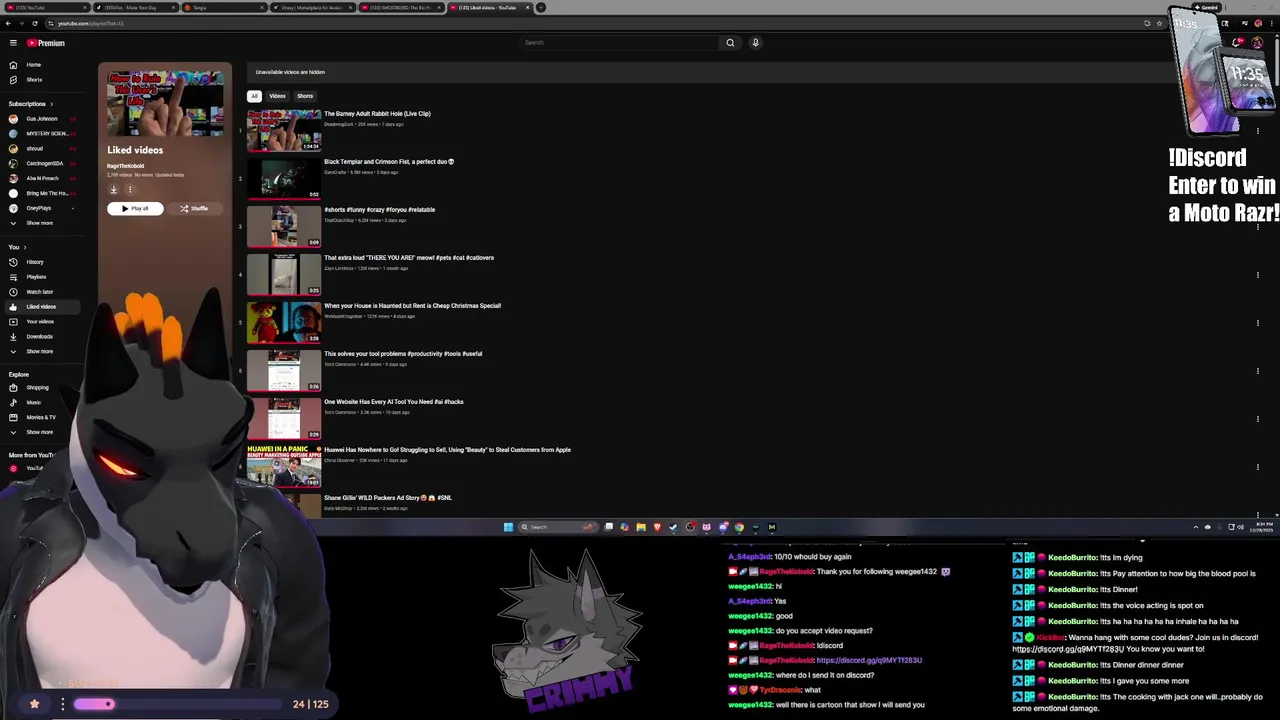Open YouTube notifications bell
Screen dimensions: 1280x720
pyautogui.click(x=1238, y=43)
